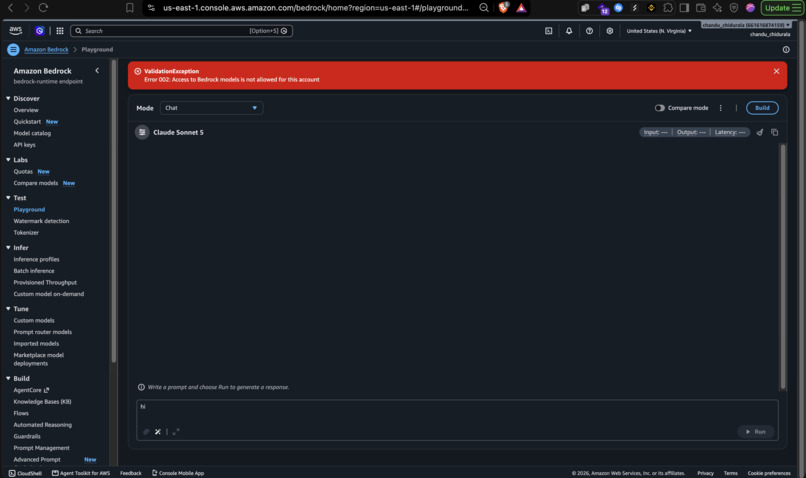Click the Build button
Image resolution: width=806 pixels, height=478 pixels.
pos(762,108)
